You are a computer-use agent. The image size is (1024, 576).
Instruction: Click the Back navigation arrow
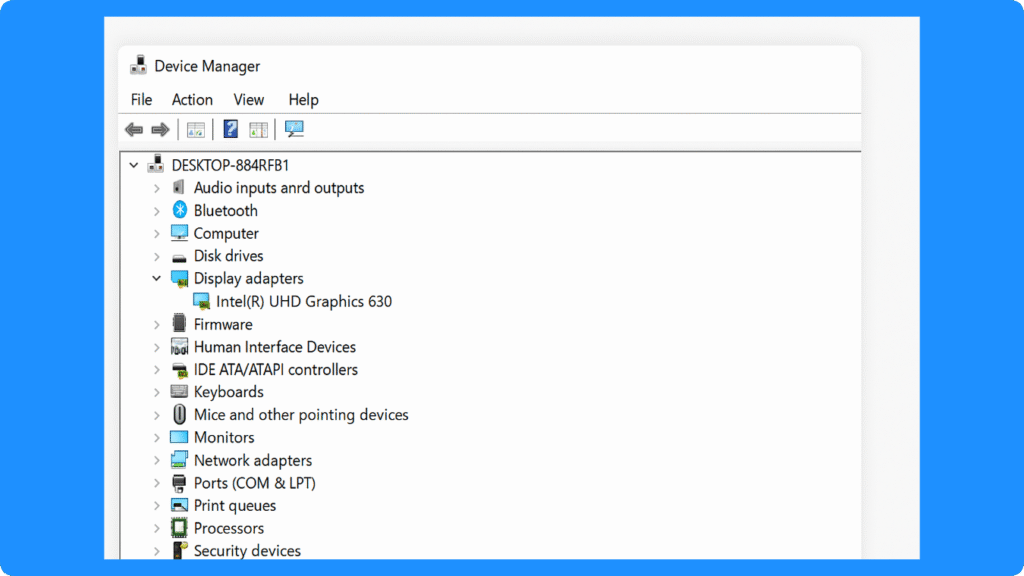(x=134, y=129)
